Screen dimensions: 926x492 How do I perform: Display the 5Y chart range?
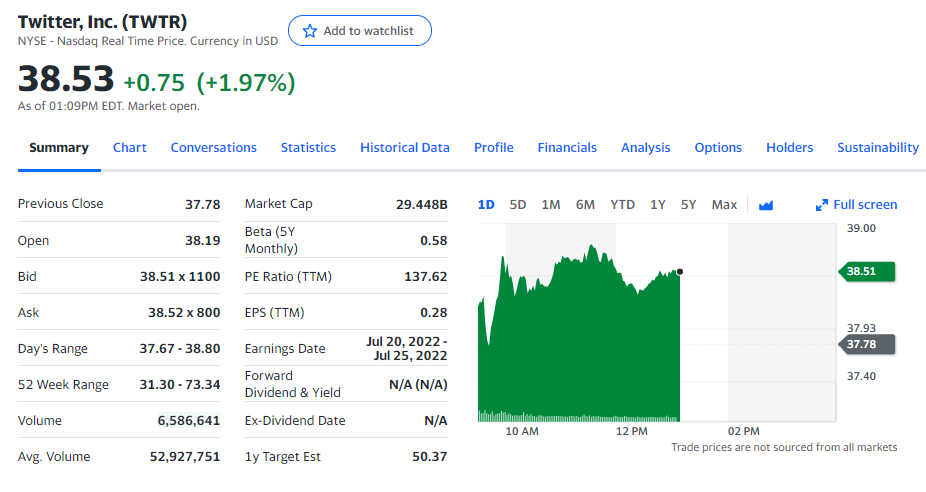click(x=688, y=205)
